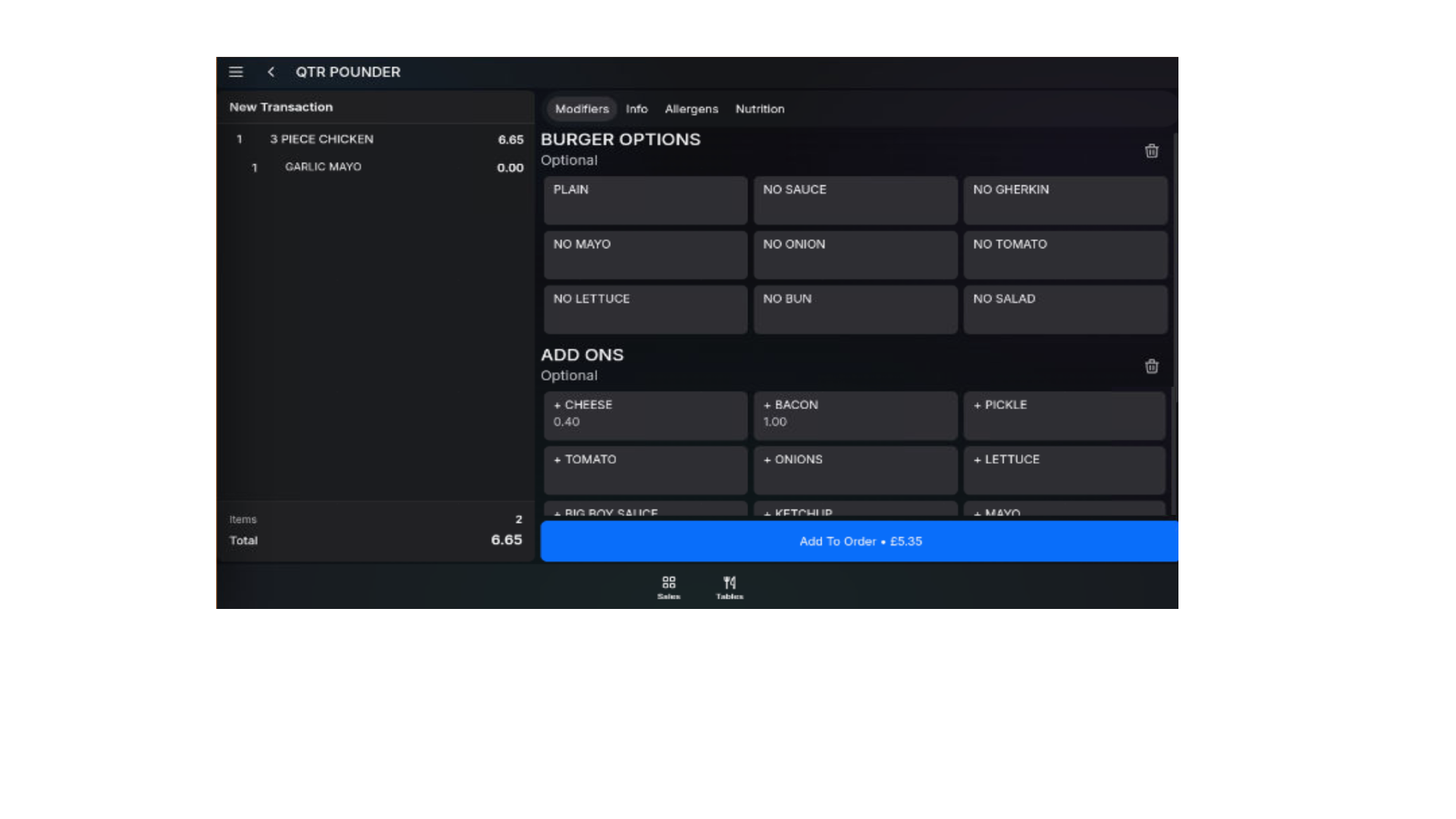Viewport: 1456px width, 819px height.
Task: Switch to the Modifiers tab
Action: tap(582, 109)
